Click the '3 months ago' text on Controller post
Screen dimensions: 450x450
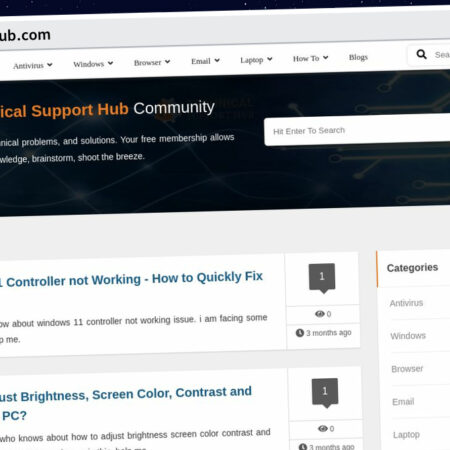(x=329, y=333)
